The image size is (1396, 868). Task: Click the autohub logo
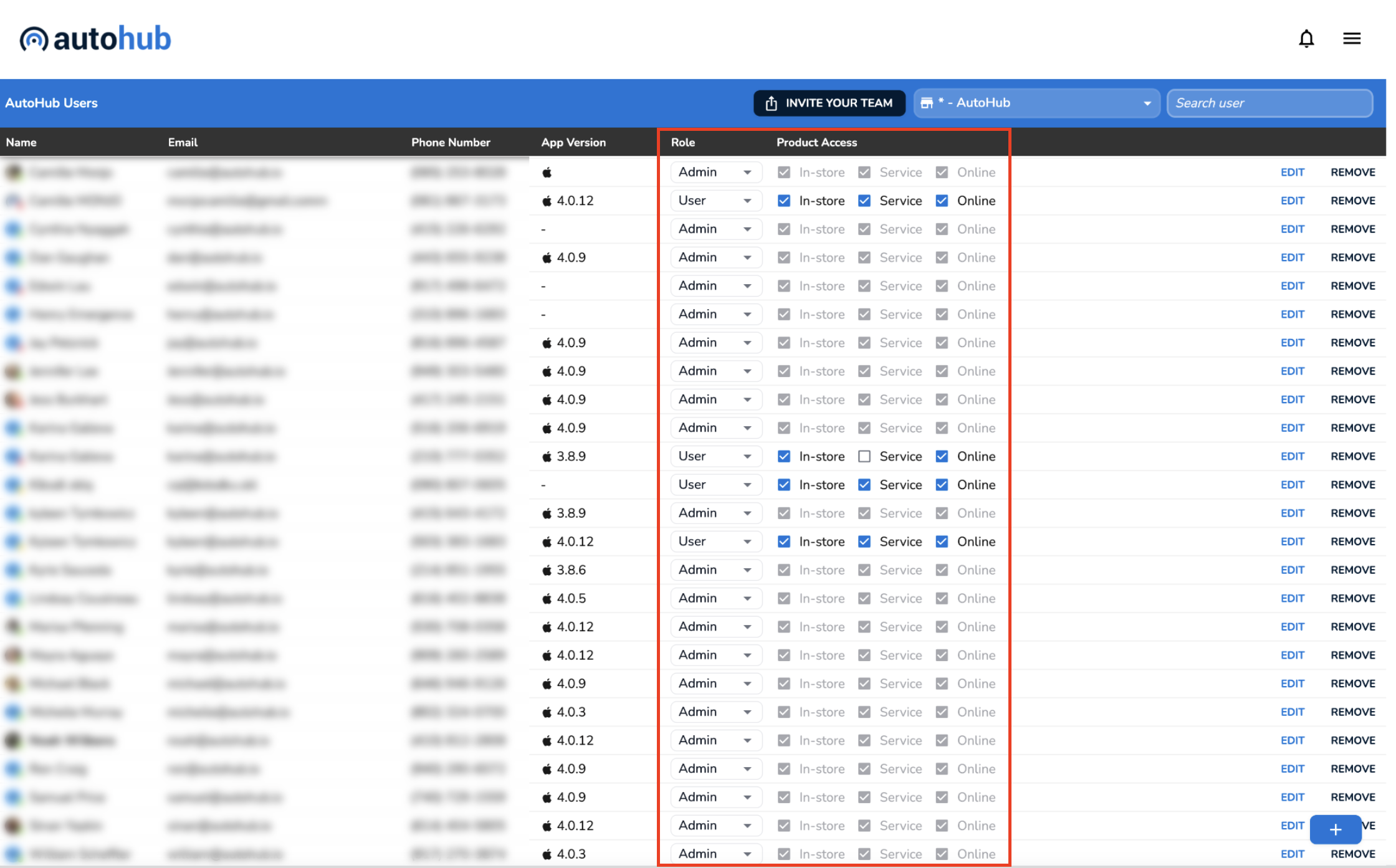(x=95, y=39)
